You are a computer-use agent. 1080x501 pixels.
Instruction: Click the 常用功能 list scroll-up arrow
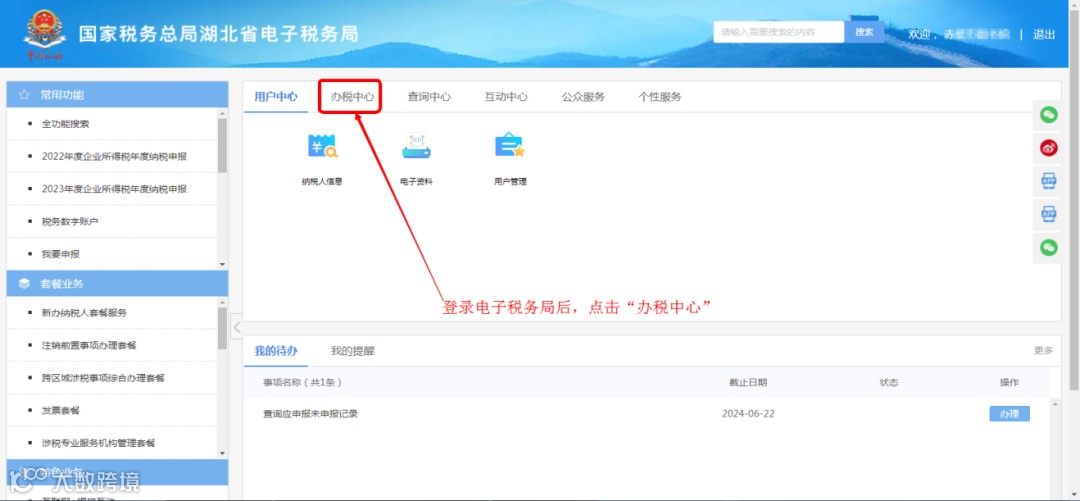(x=222, y=113)
